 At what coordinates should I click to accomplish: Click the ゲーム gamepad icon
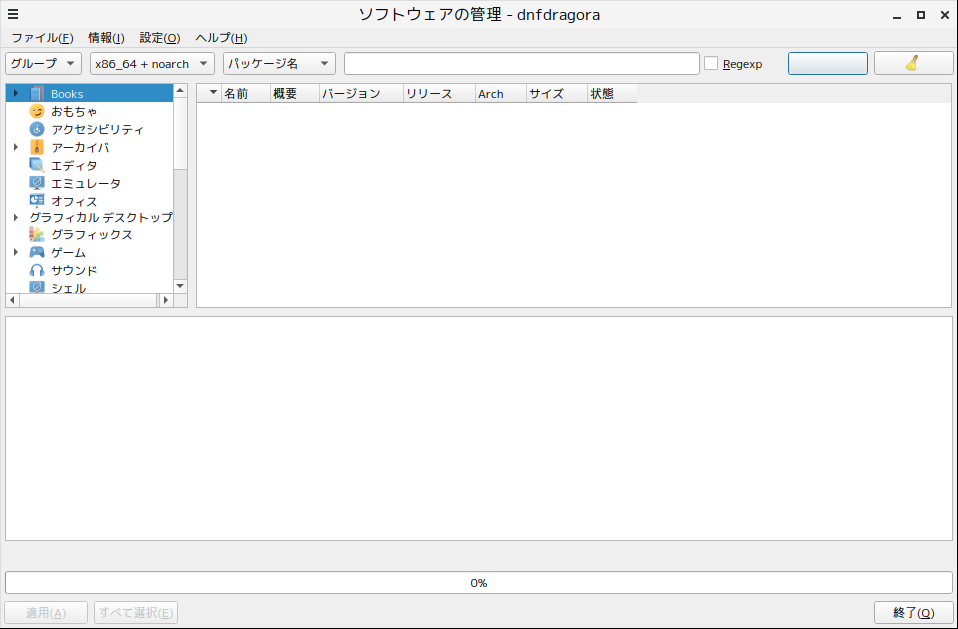click(x=37, y=252)
